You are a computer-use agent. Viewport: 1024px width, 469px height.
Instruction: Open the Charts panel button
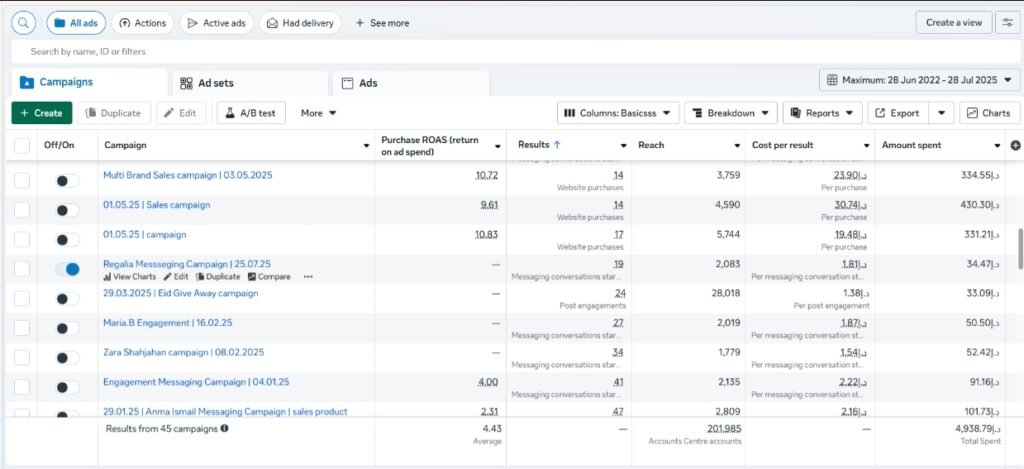pyautogui.click(x=988, y=113)
